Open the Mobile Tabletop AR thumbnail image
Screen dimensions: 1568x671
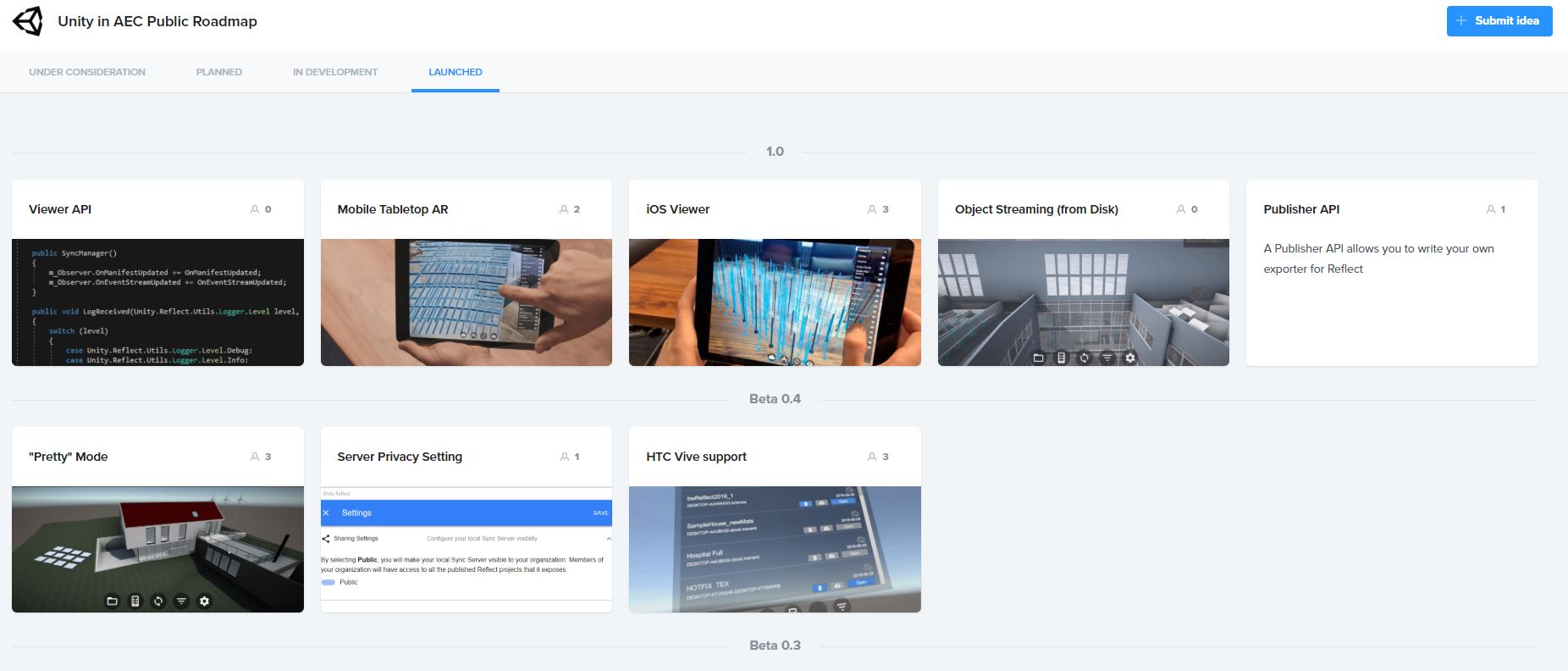tap(467, 302)
